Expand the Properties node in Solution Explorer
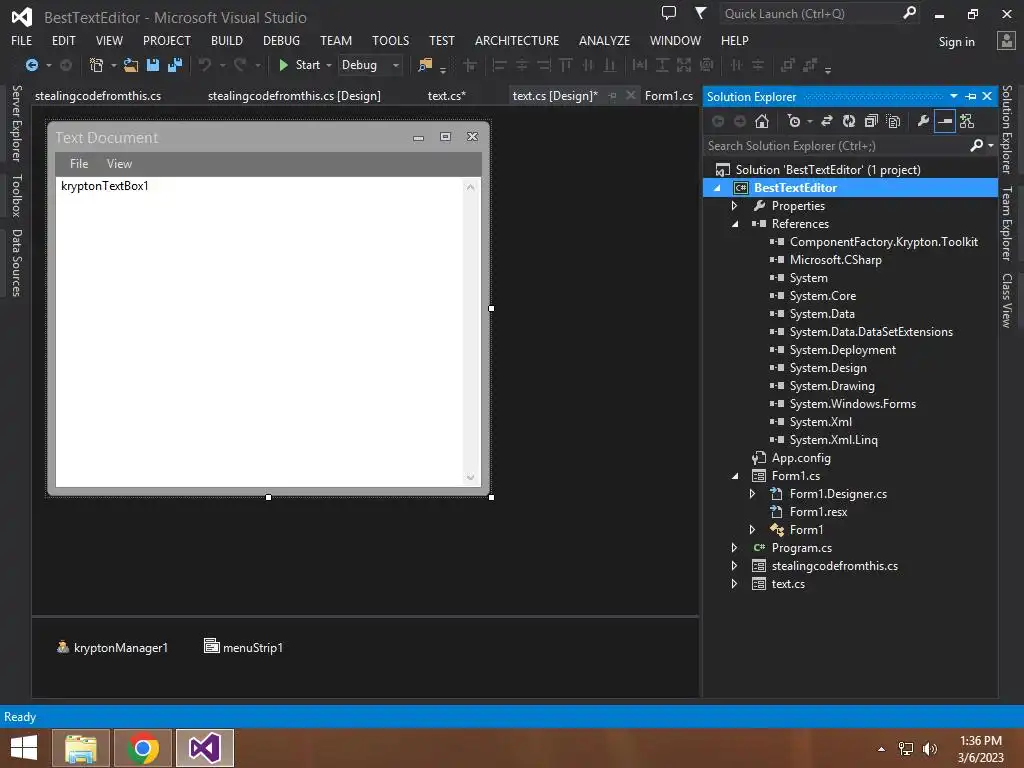 [735, 206]
